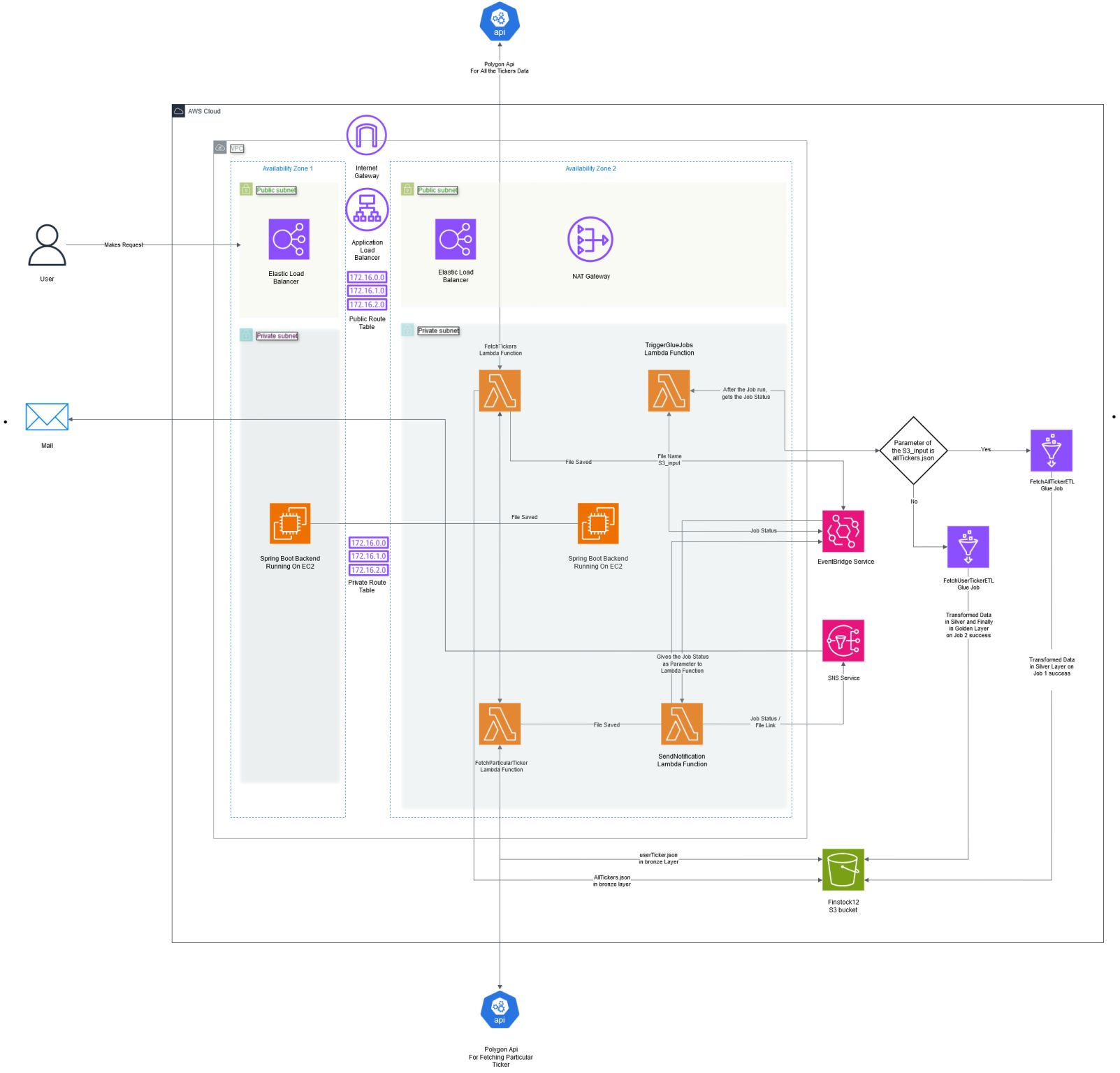Select the Elastic Load Balancer in Availability Zone 1
The height and width of the screenshot is (1073, 1120).
coord(289,239)
